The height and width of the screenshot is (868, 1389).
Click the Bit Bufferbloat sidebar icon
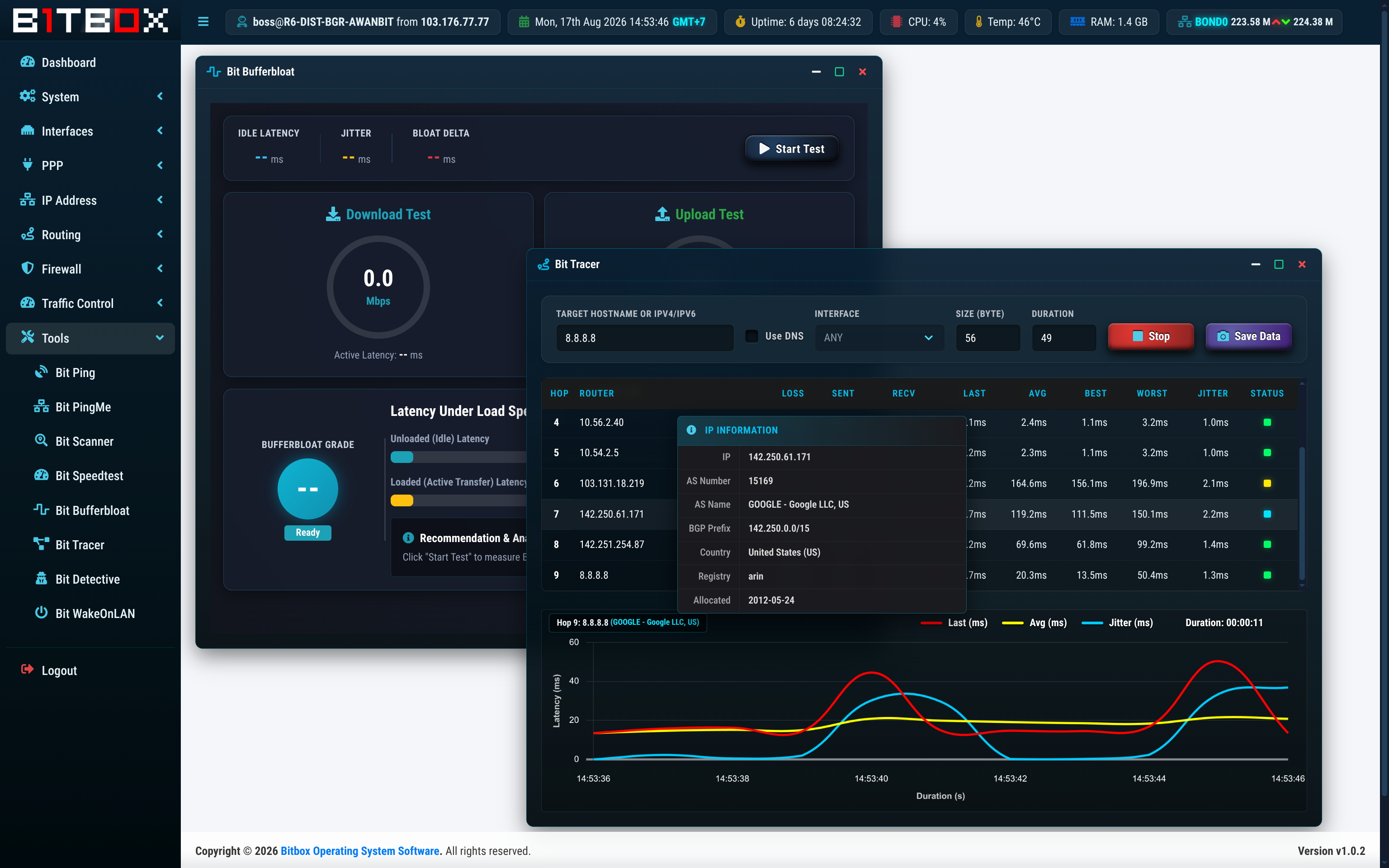[x=41, y=510]
